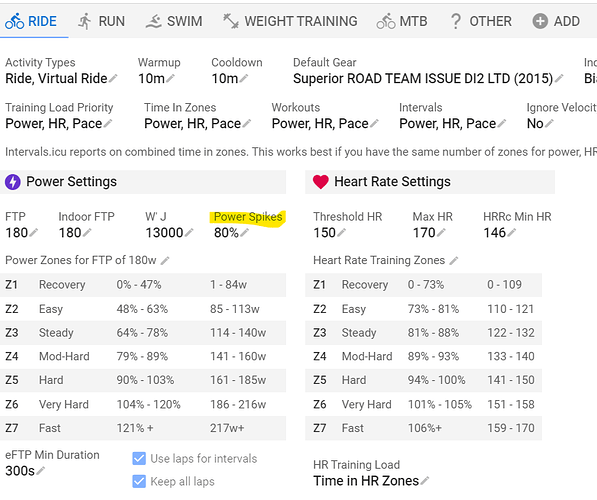Edit Max HR 170 pencil icon
597x500 pixels.
[x=441, y=232]
